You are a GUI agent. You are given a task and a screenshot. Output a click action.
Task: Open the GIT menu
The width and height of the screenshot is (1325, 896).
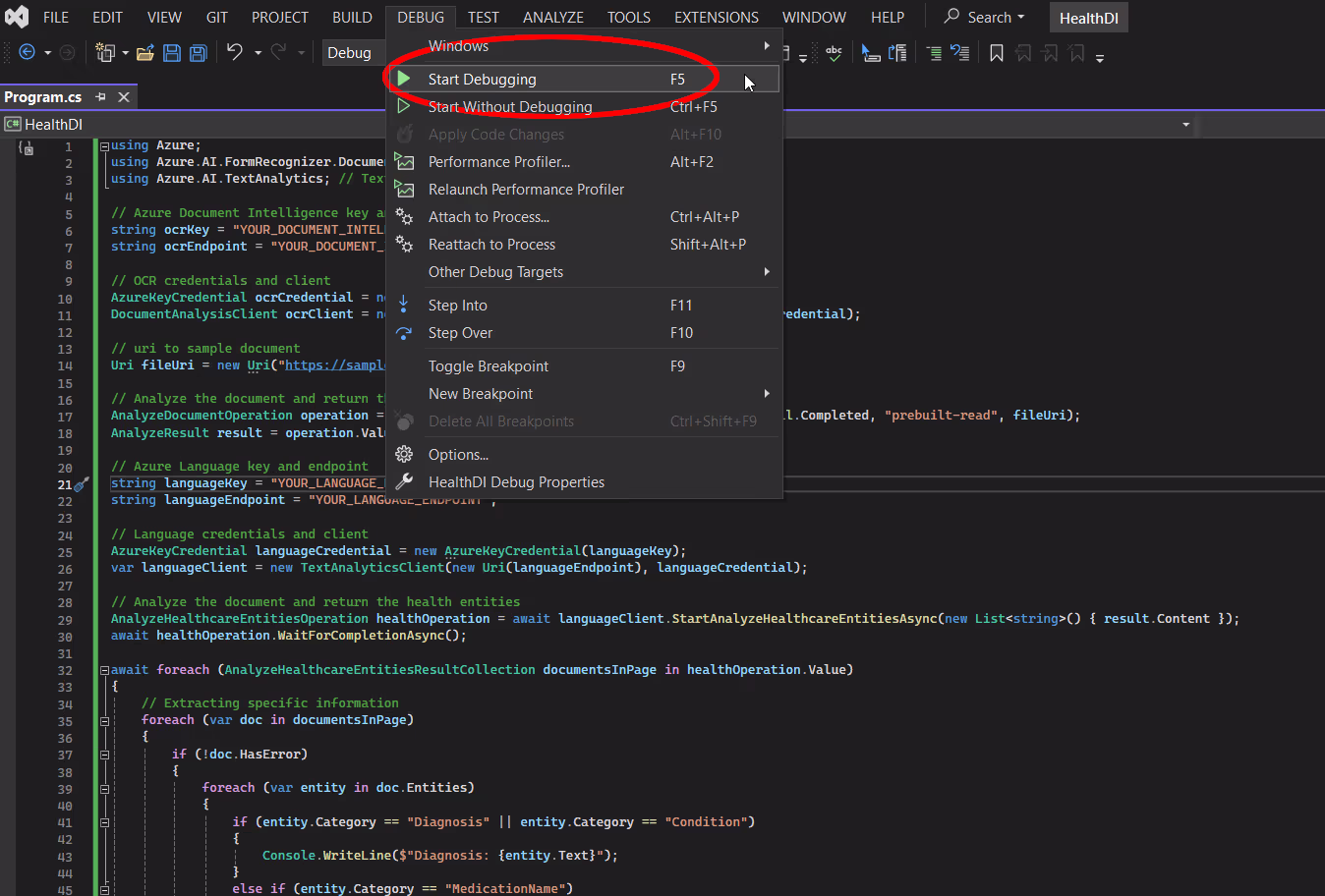[x=217, y=17]
